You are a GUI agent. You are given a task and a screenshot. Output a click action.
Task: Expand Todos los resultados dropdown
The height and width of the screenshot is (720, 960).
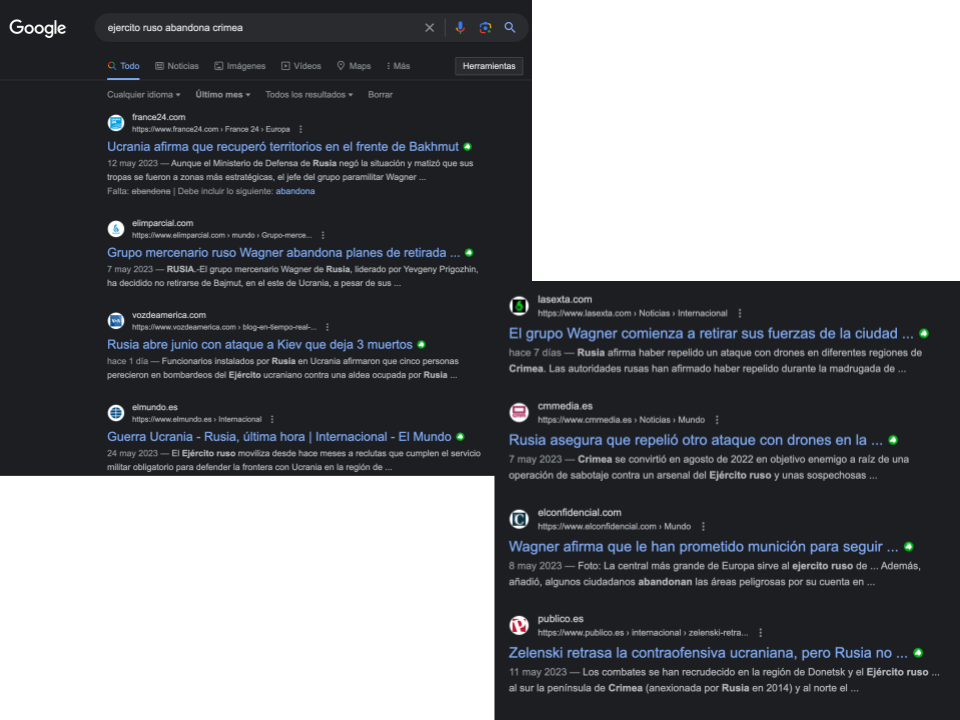click(x=309, y=95)
